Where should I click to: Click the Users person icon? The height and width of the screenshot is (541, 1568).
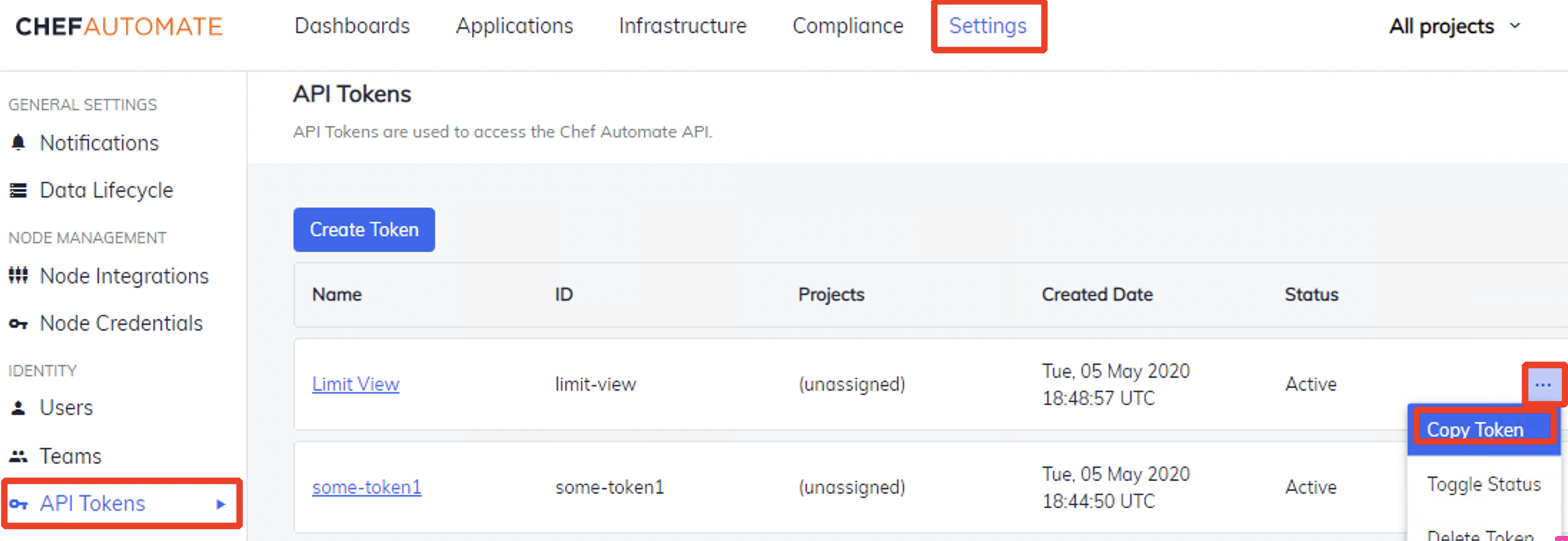[19, 408]
